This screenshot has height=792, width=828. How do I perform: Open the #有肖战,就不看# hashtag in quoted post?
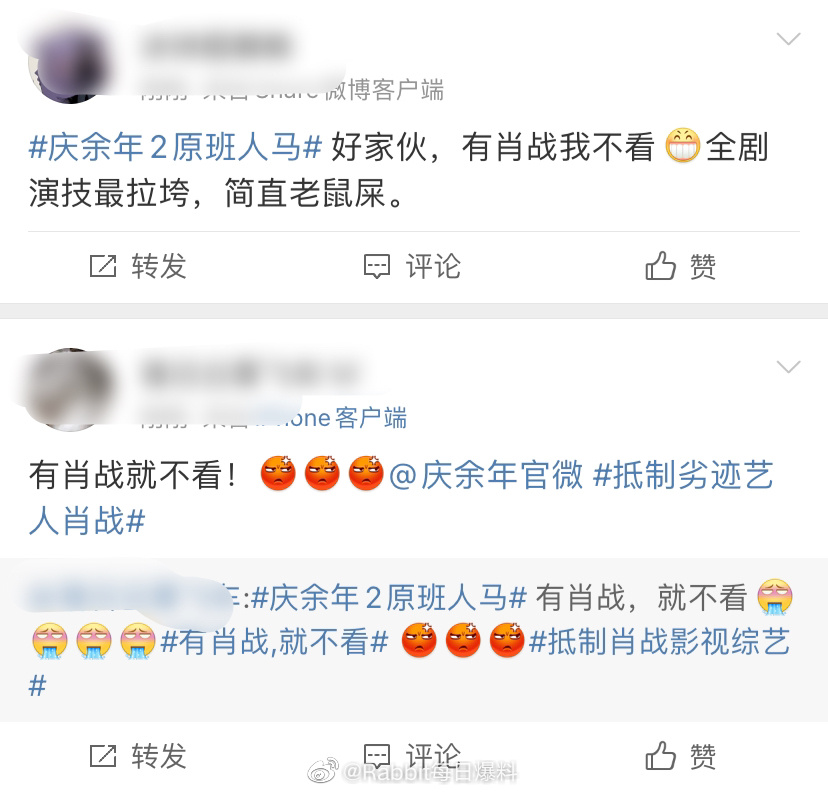[x=275, y=642]
